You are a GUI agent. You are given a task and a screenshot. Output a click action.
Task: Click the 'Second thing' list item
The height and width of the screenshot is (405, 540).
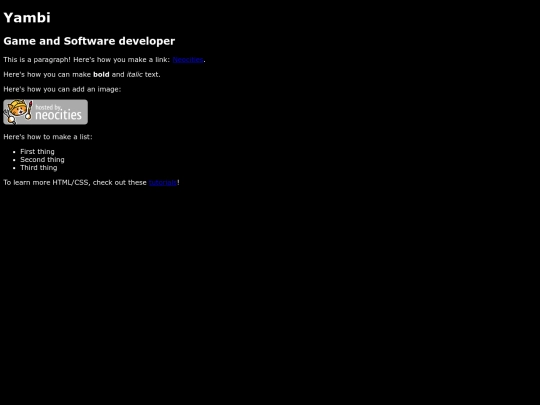(x=42, y=160)
